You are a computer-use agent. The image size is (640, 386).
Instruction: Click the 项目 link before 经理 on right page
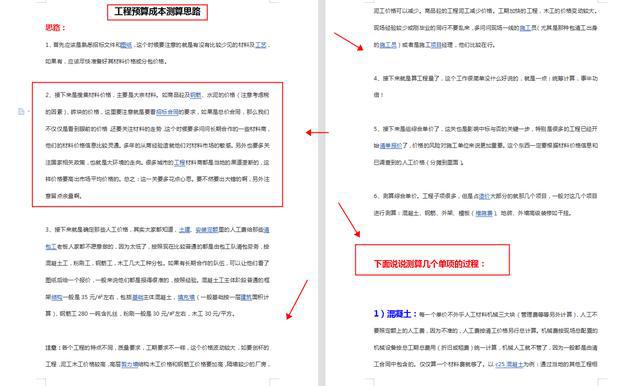click(436, 45)
